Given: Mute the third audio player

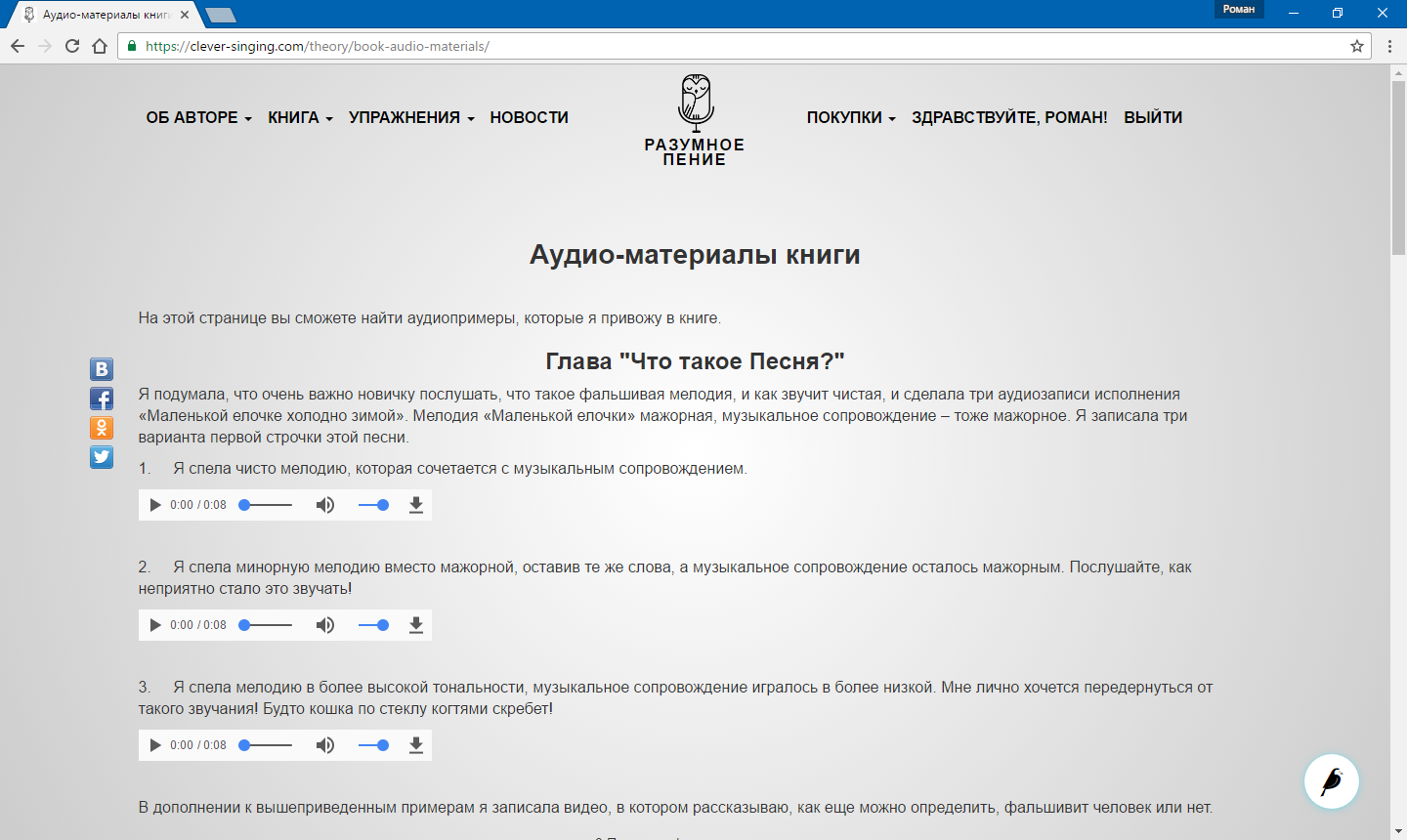Looking at the screenshot, I should (325, 745).
